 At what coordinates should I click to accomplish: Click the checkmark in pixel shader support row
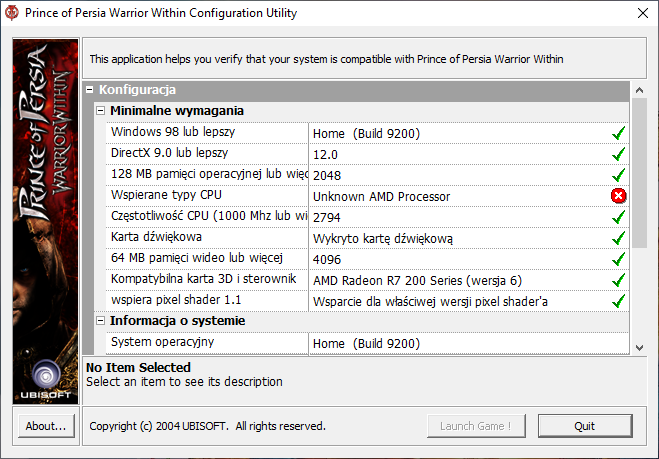(618, 301)
